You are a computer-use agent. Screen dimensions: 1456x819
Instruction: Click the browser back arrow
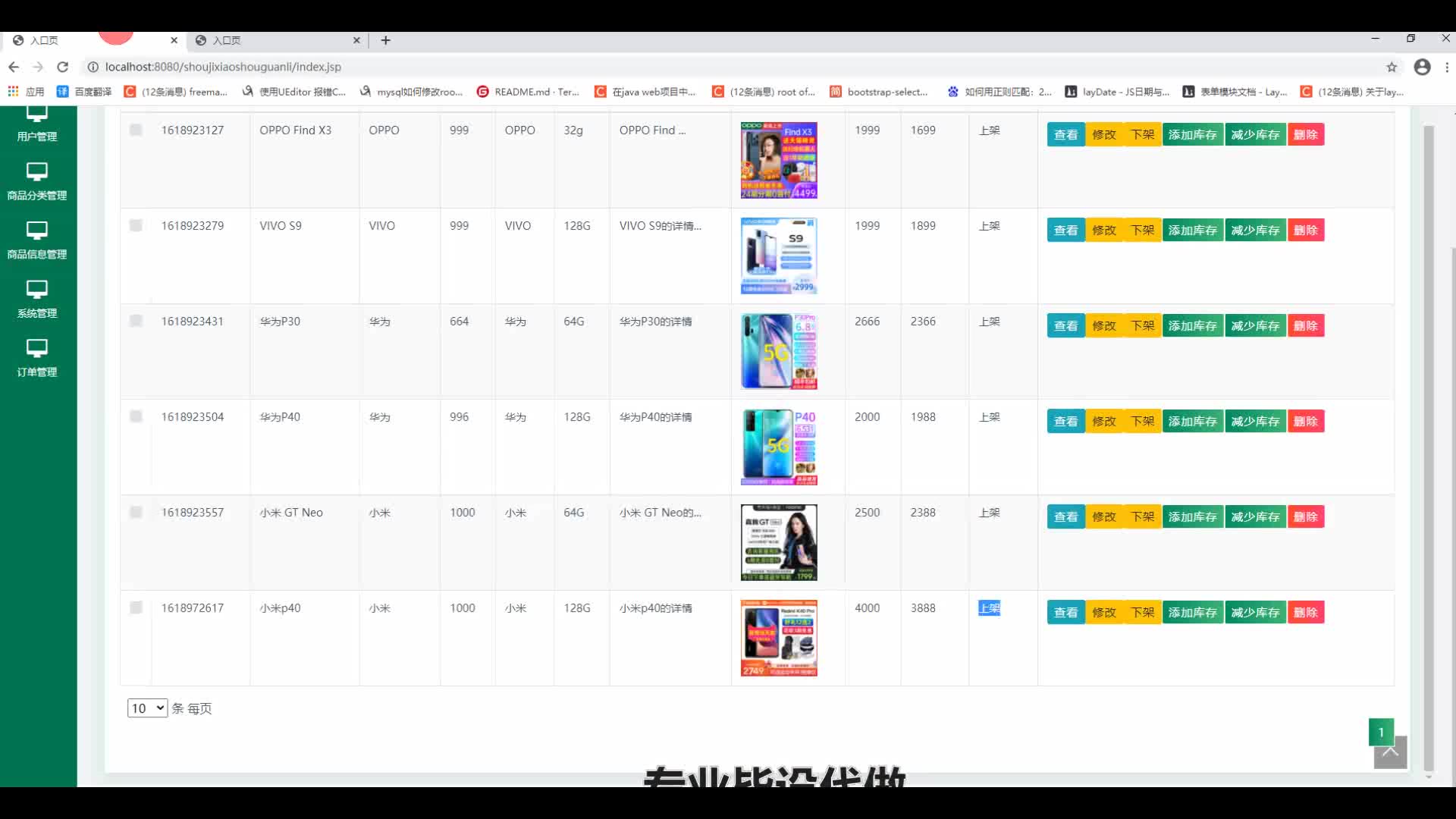coord(14,67)
